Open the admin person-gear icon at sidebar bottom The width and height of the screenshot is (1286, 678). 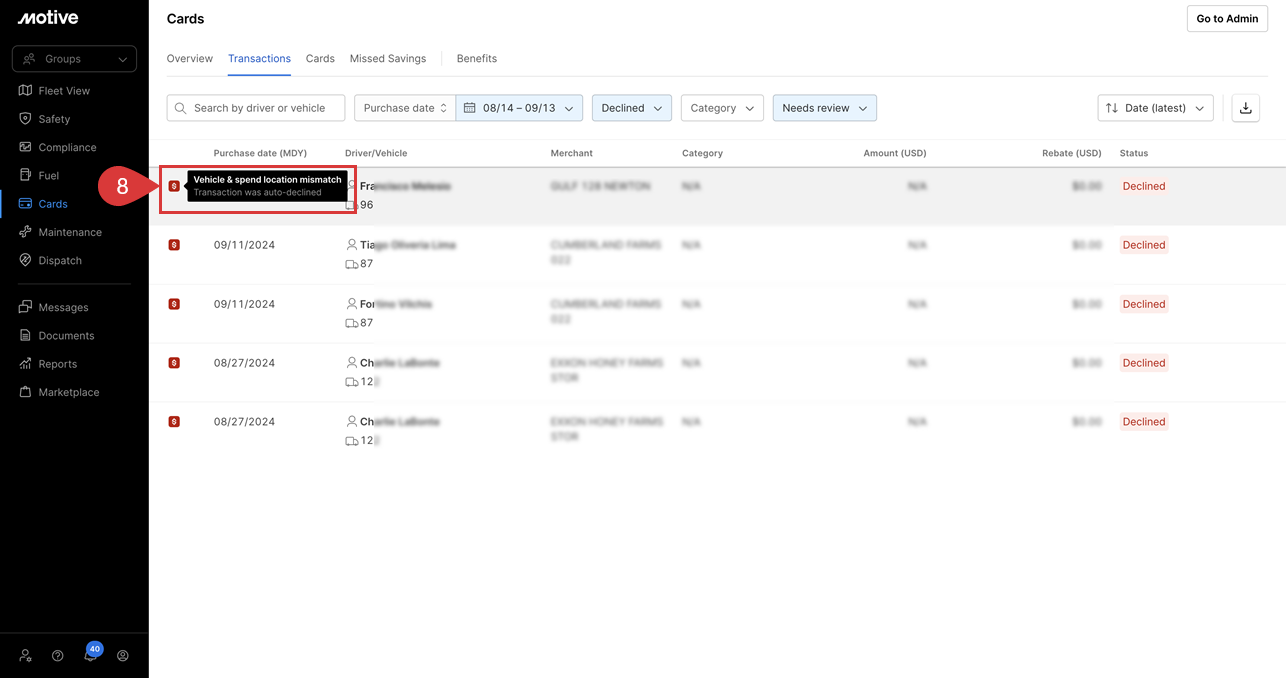click(x=26, y=656)
